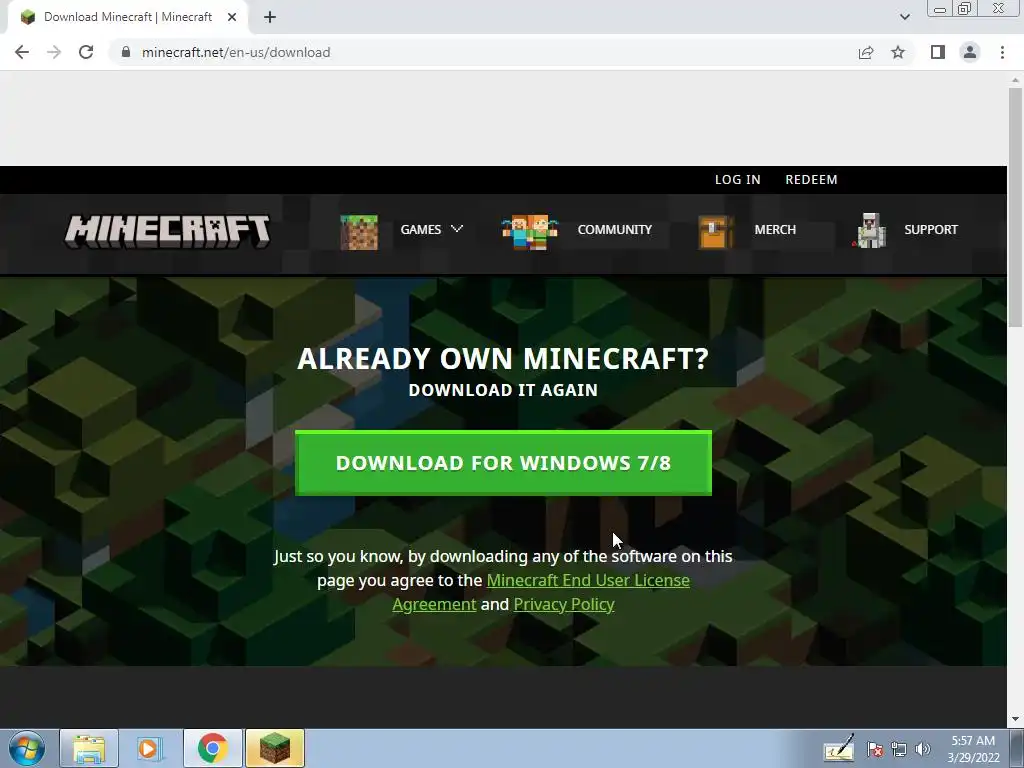Select the Download Minecraft tab

127,17
